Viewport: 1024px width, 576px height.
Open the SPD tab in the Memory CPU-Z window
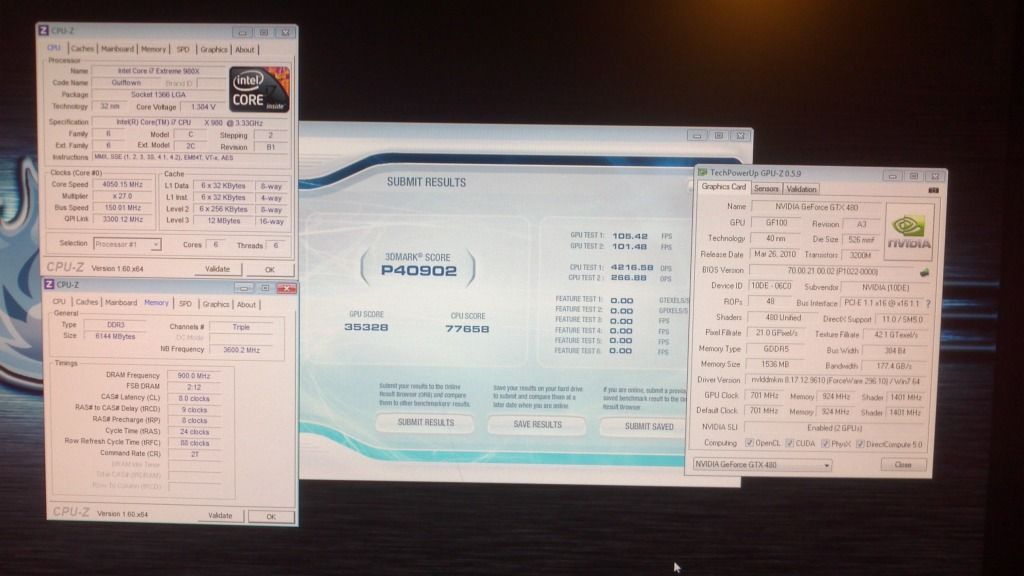click(x=185, y=304)
